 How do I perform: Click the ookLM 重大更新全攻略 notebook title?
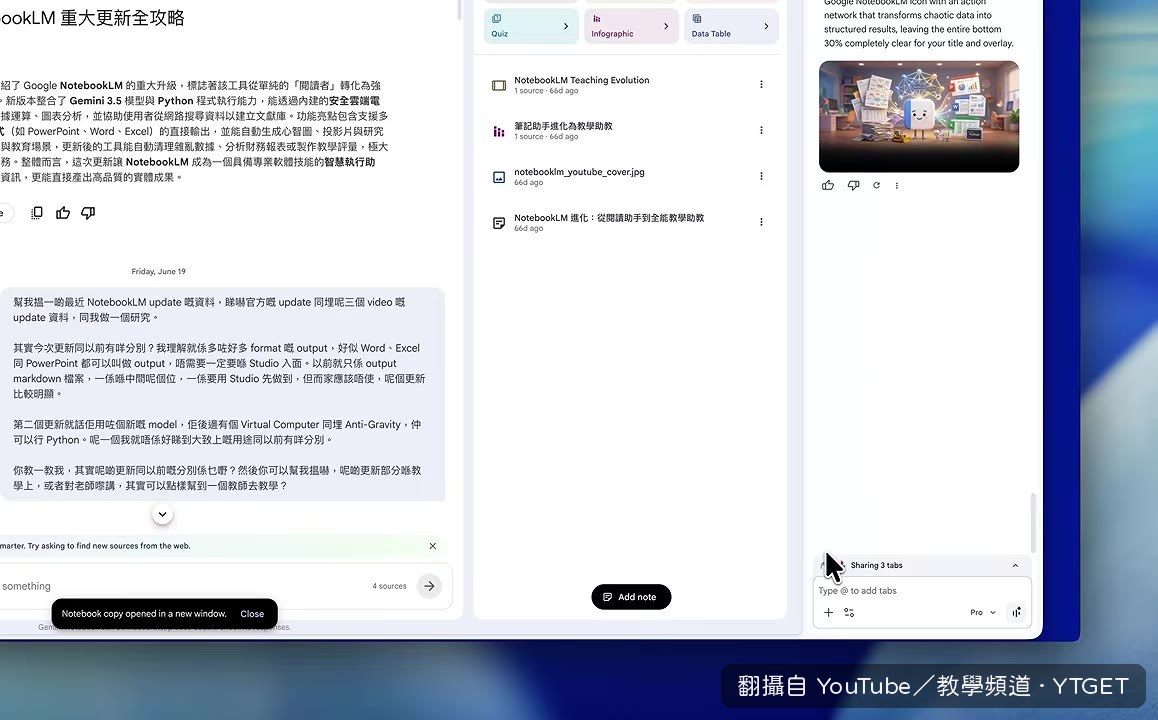tap(92, 18)
